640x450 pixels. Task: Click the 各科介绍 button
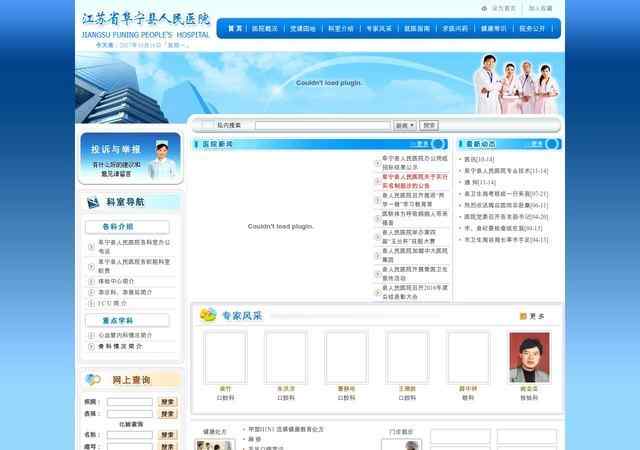click(127, 227)
